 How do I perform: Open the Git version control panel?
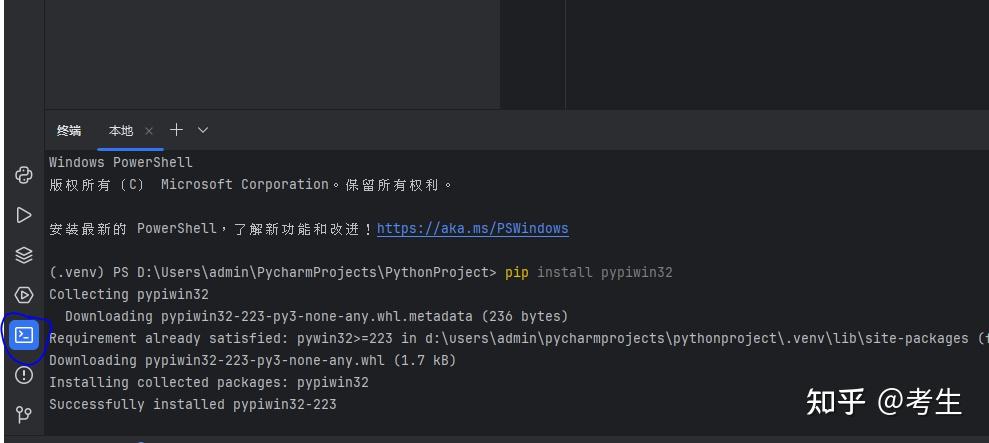(24, 413)
